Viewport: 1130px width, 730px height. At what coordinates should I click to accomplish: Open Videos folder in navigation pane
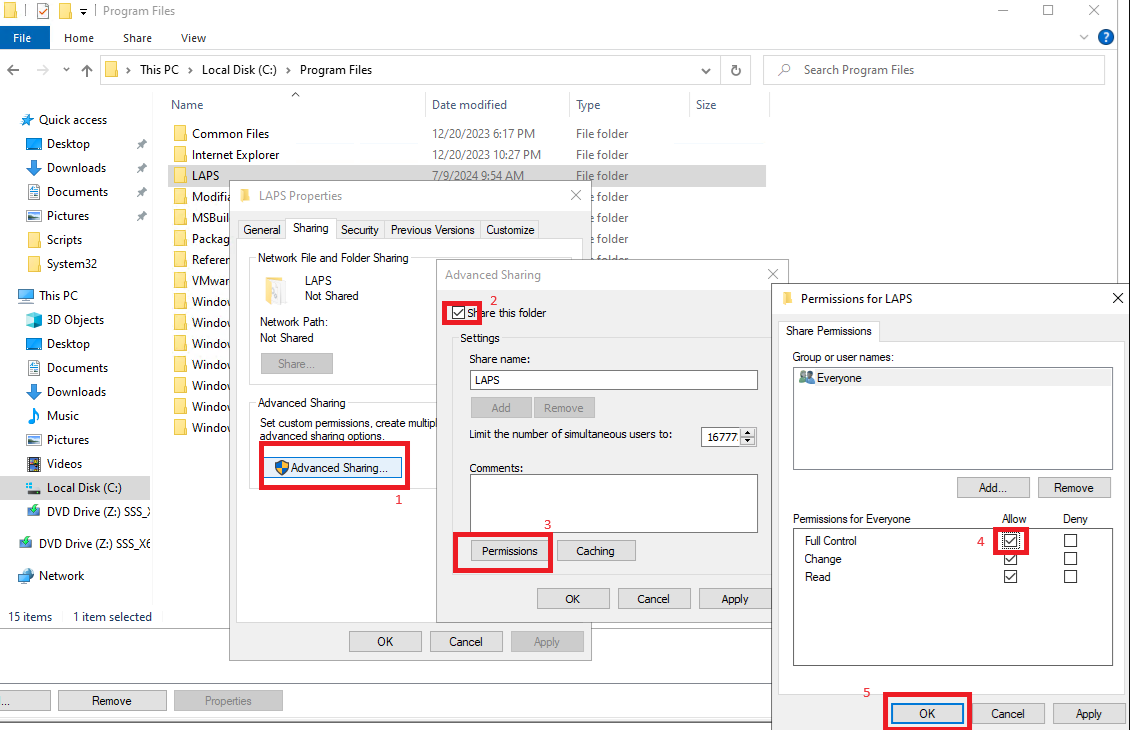coord(64,464)
